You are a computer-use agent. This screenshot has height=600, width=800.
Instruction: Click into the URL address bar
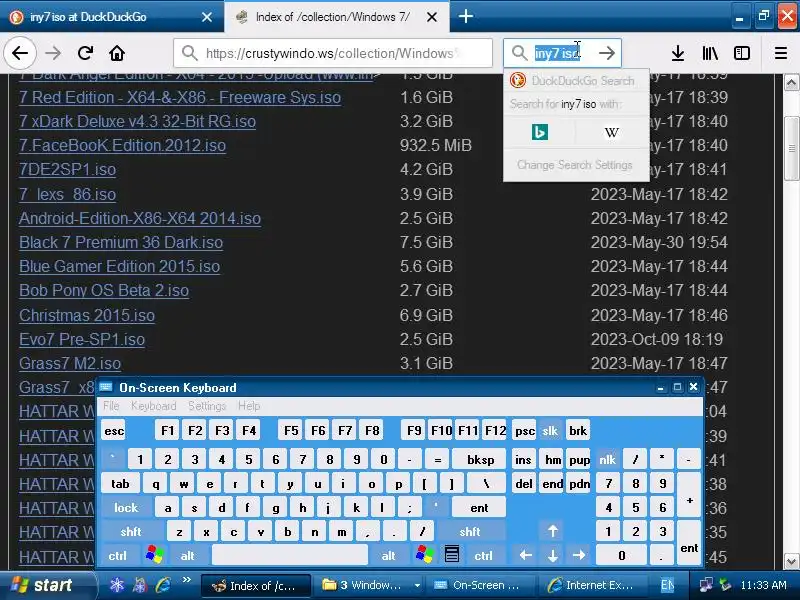pyautogui.click(x=333, y=53)
